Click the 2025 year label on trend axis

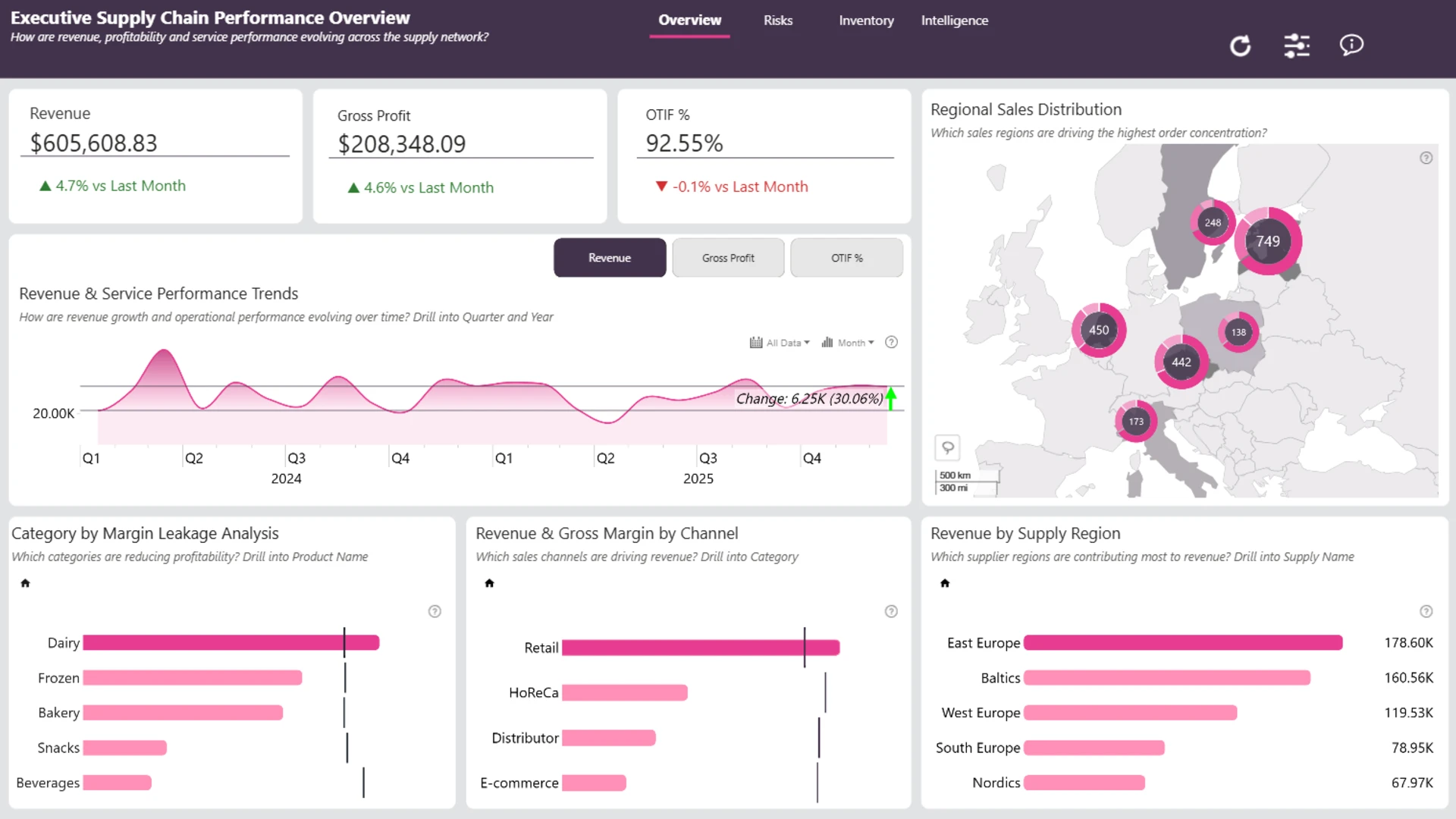[698, 479]
